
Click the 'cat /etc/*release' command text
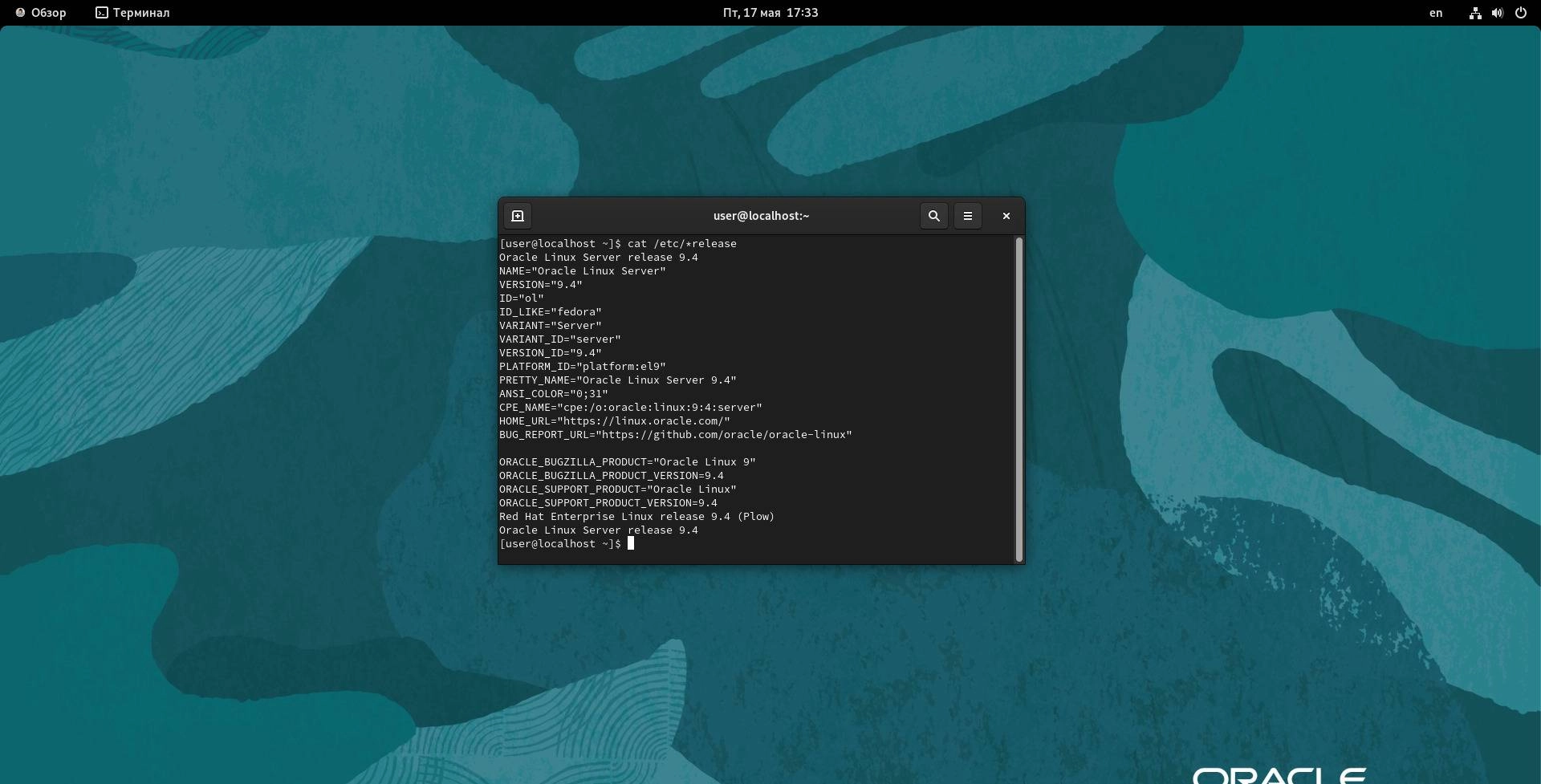[682, 244]
